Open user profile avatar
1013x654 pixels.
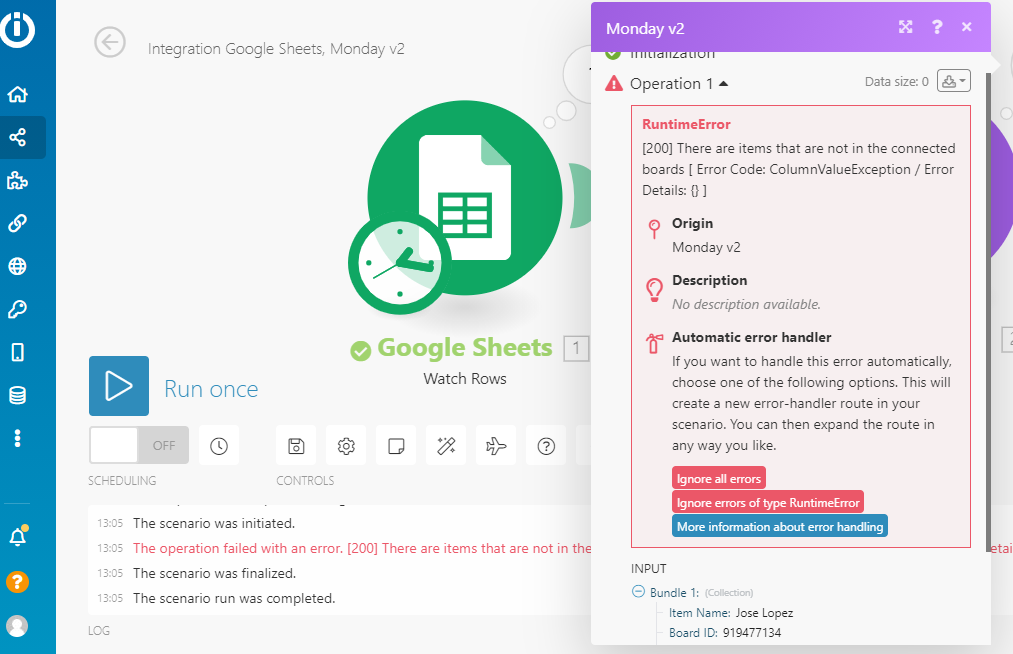17,626
